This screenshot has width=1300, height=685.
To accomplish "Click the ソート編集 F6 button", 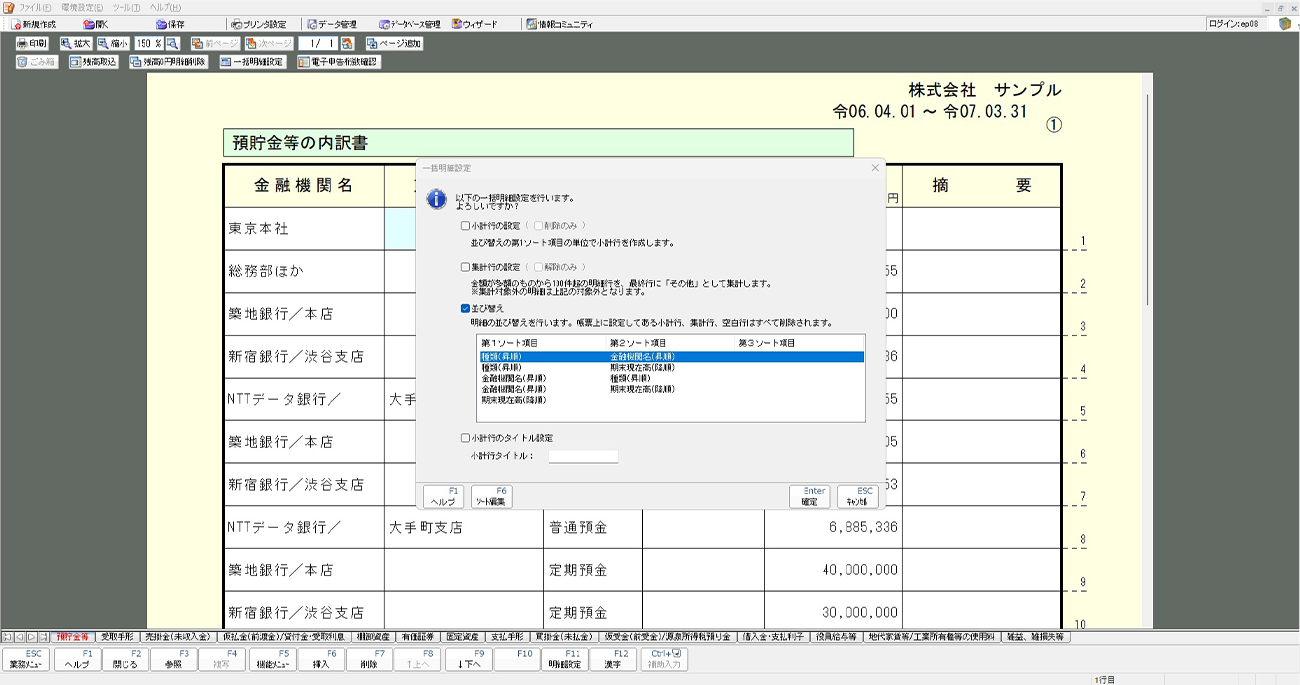I will [491, 496].
